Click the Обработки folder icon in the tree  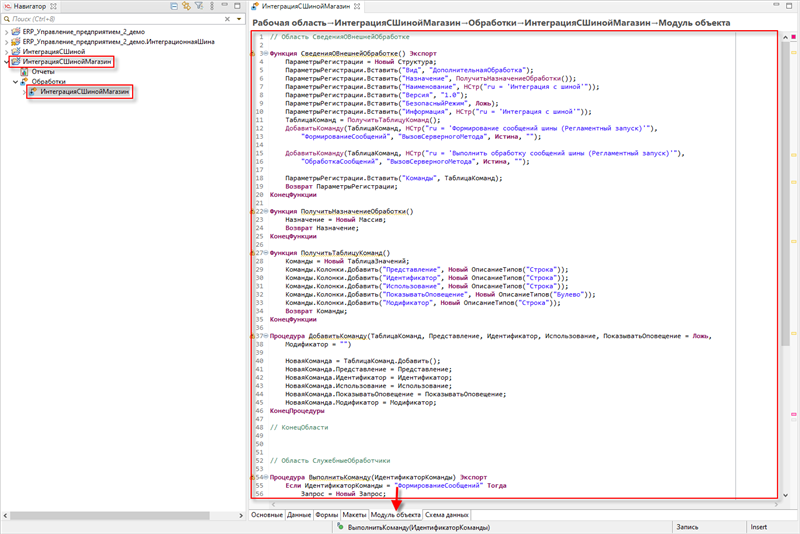(25, 82)
